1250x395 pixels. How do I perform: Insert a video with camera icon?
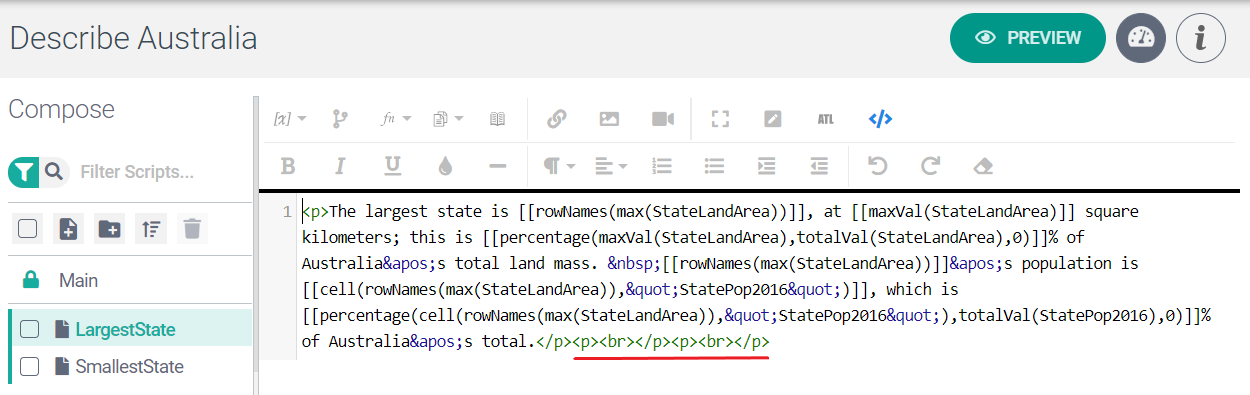pyautogui.click(x=663, y=119)
